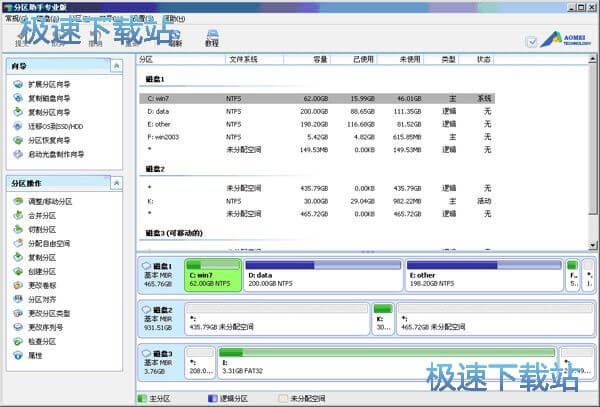Select the 435.79GB unallocated row in list
Screen dimensions: 600x407
point(317,188)
